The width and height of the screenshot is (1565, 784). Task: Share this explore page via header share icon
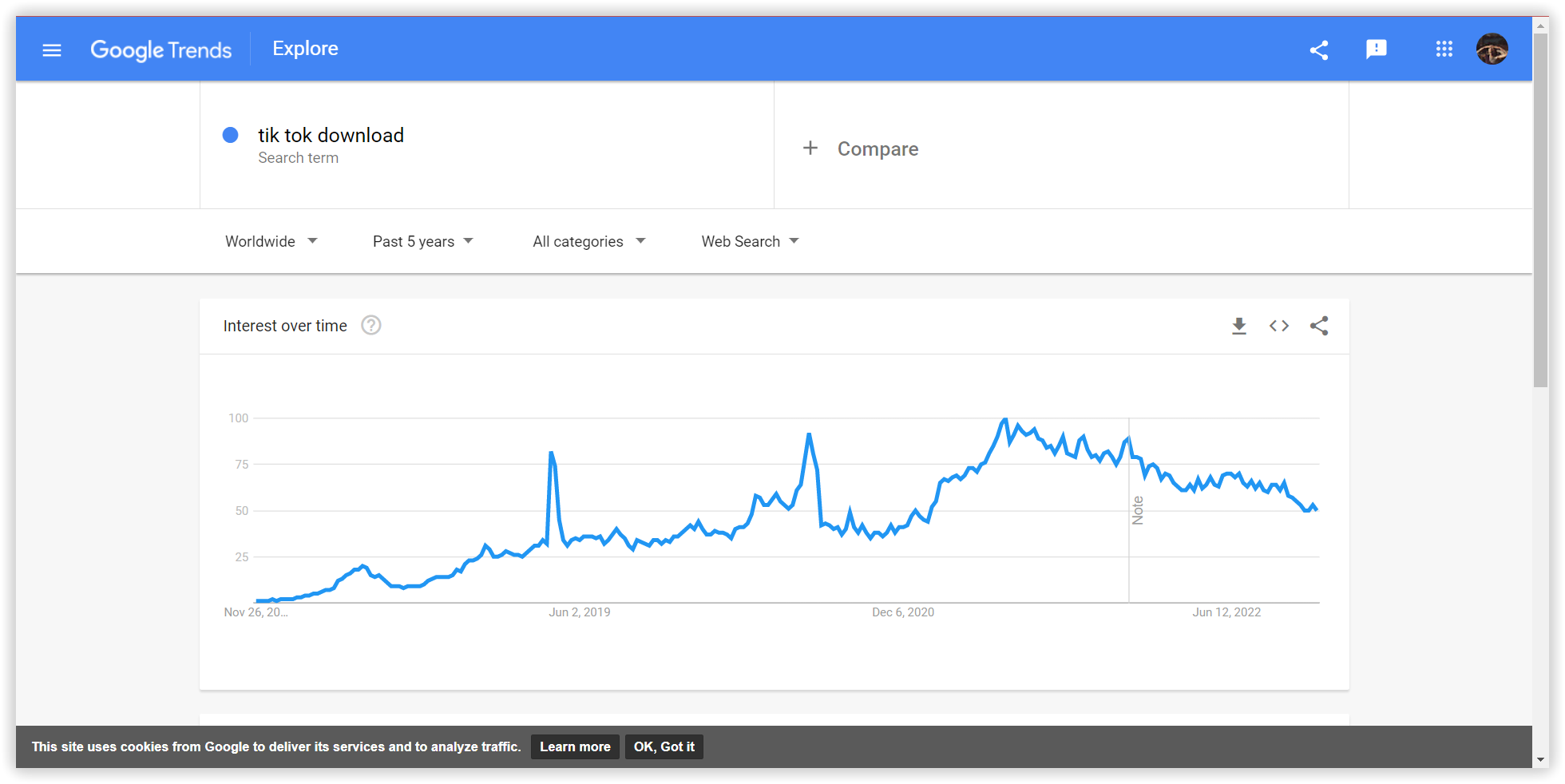pos(1319,50)
